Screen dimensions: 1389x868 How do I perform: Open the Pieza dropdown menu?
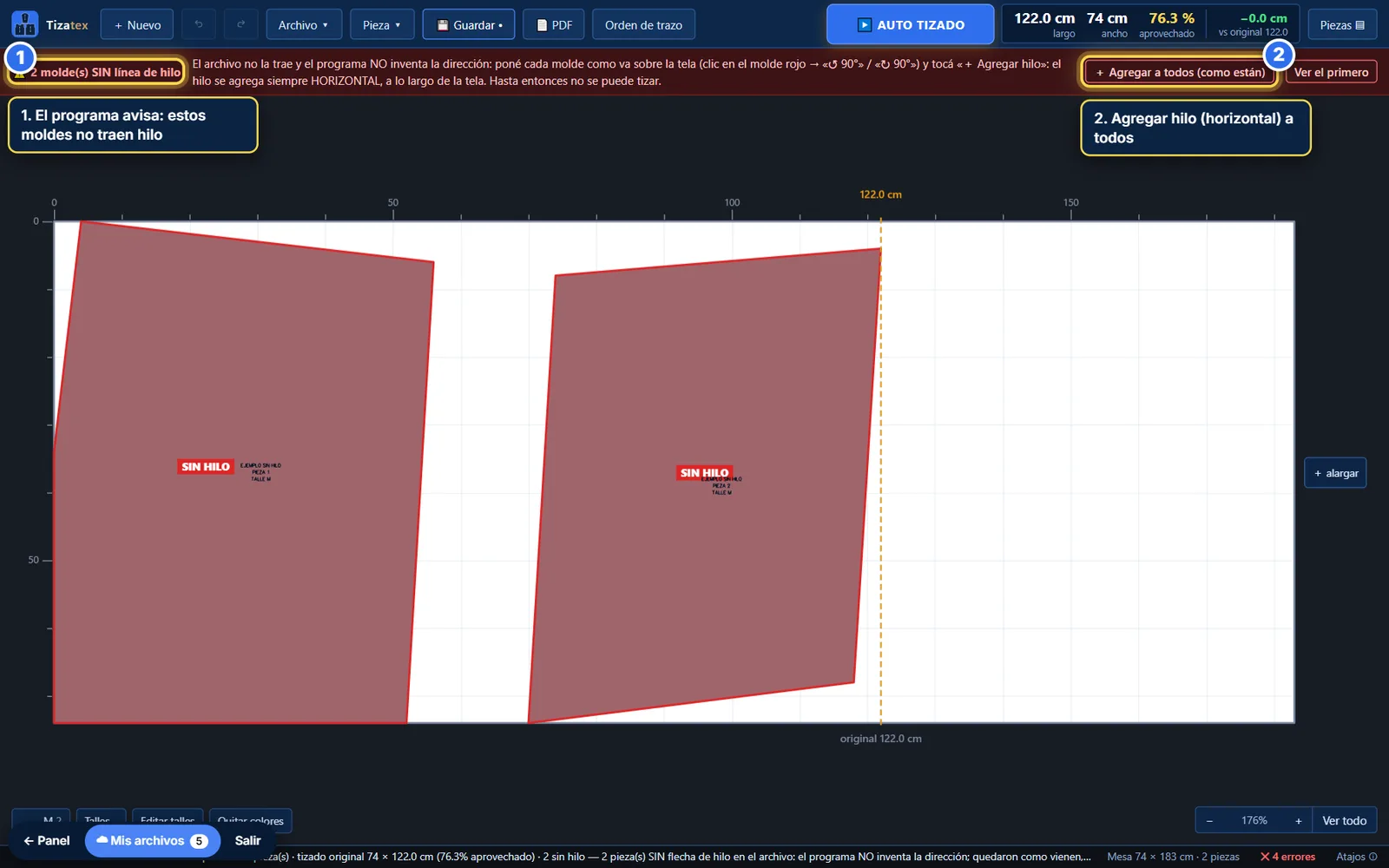click(x=381, y=24)
